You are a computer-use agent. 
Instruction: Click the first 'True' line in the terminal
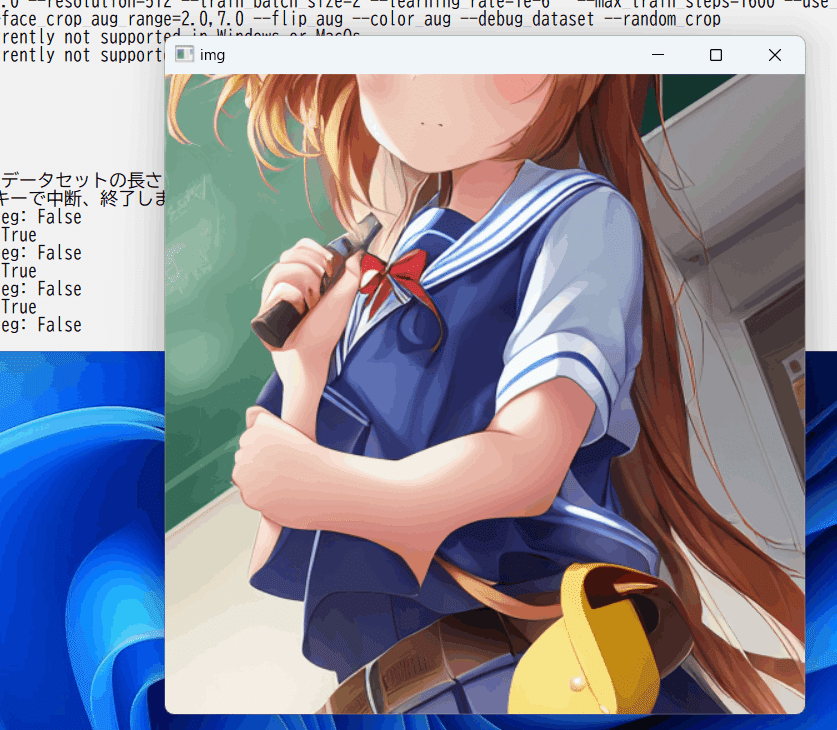click(x=19, y=235)
